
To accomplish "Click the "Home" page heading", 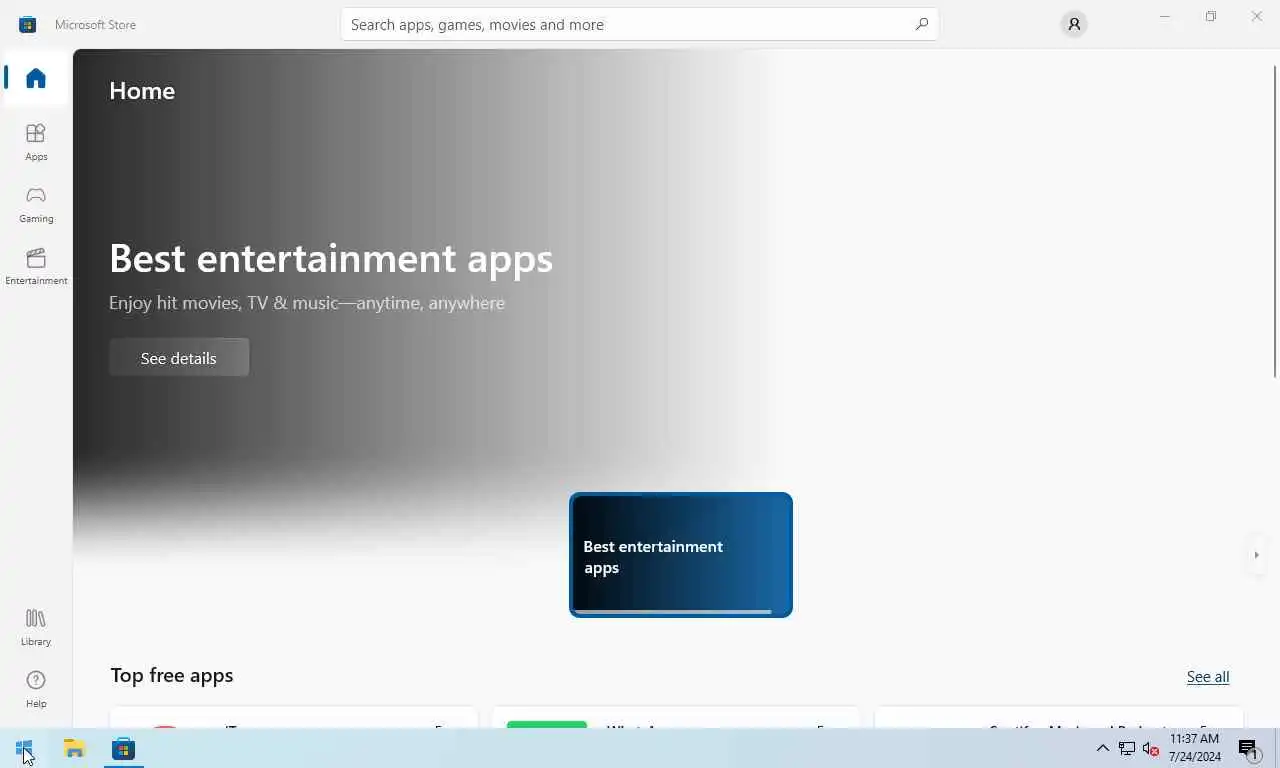I will point(142,90).
